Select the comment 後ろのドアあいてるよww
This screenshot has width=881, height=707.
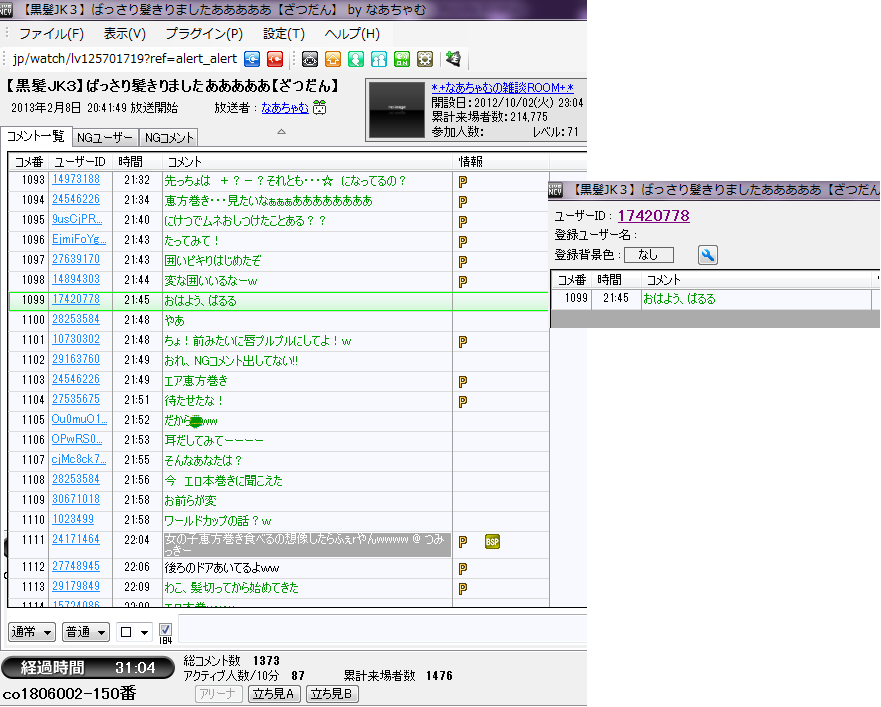222,568
